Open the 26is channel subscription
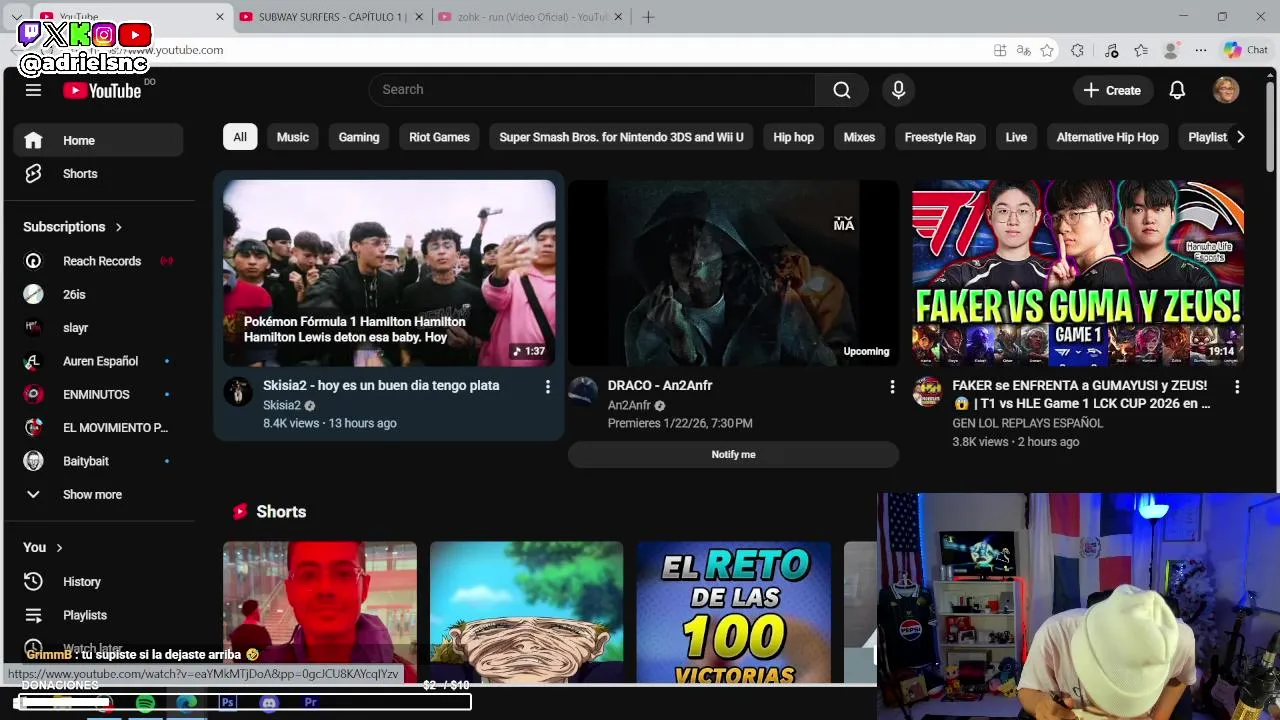 (x=98, y=294)
